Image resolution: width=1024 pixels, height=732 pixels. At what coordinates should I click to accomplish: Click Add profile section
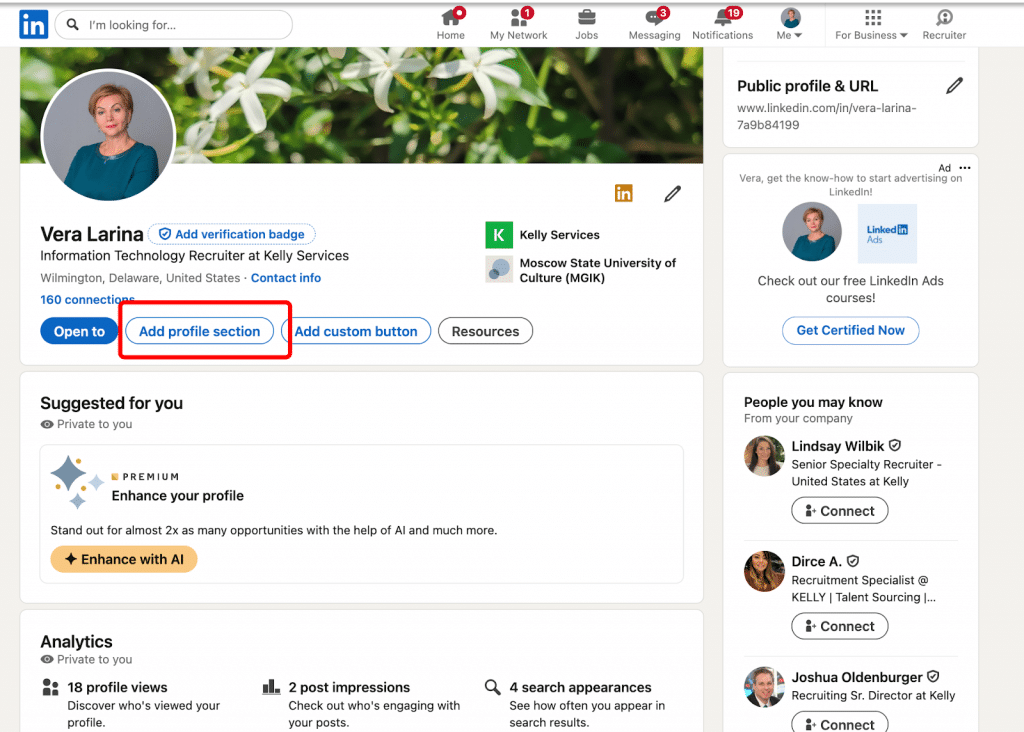click(x=199, y=330)
